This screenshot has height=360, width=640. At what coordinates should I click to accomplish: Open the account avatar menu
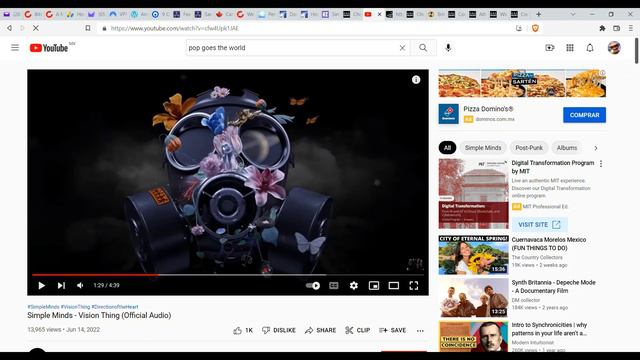614,48
